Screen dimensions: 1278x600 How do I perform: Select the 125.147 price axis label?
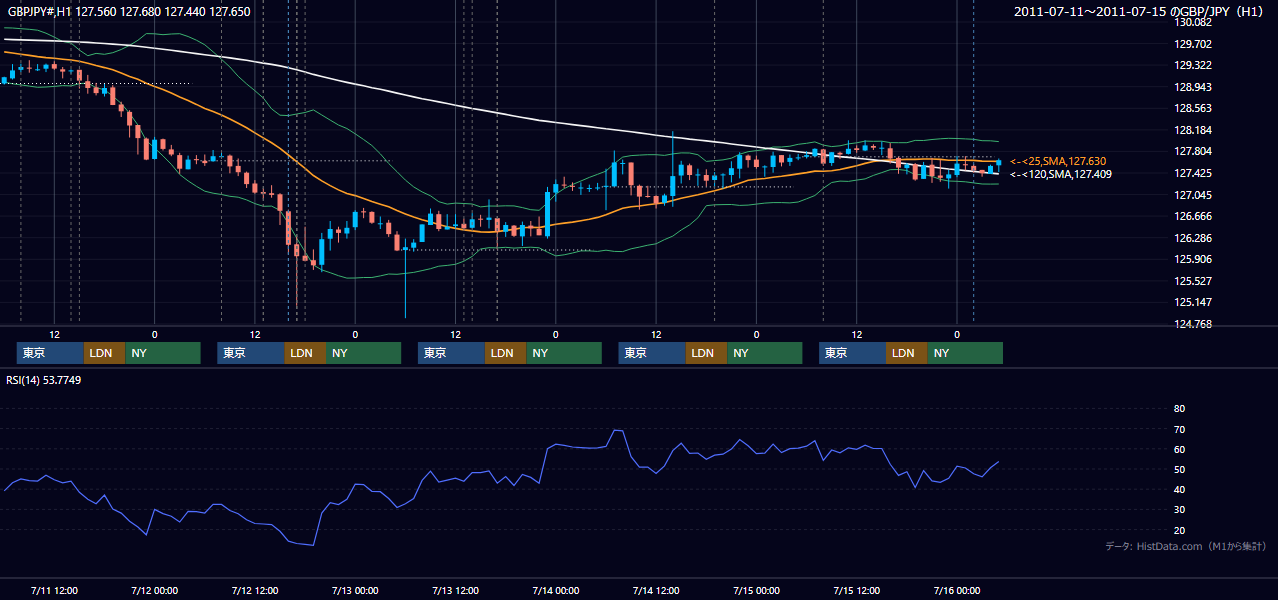(1193, 302)
